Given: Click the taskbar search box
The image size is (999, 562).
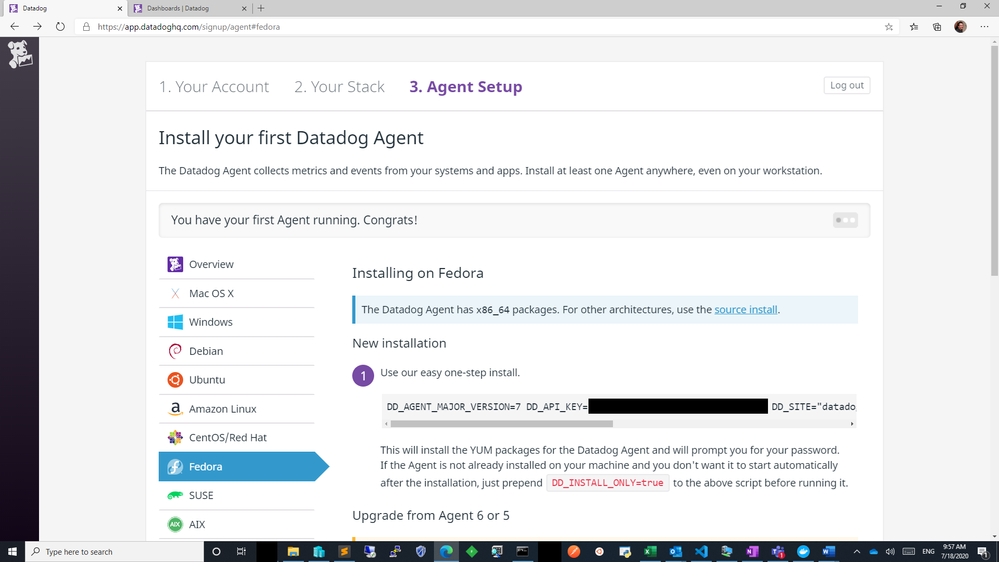Looking at the screenshot, I should pyautogui.click(x=115, y=552).
